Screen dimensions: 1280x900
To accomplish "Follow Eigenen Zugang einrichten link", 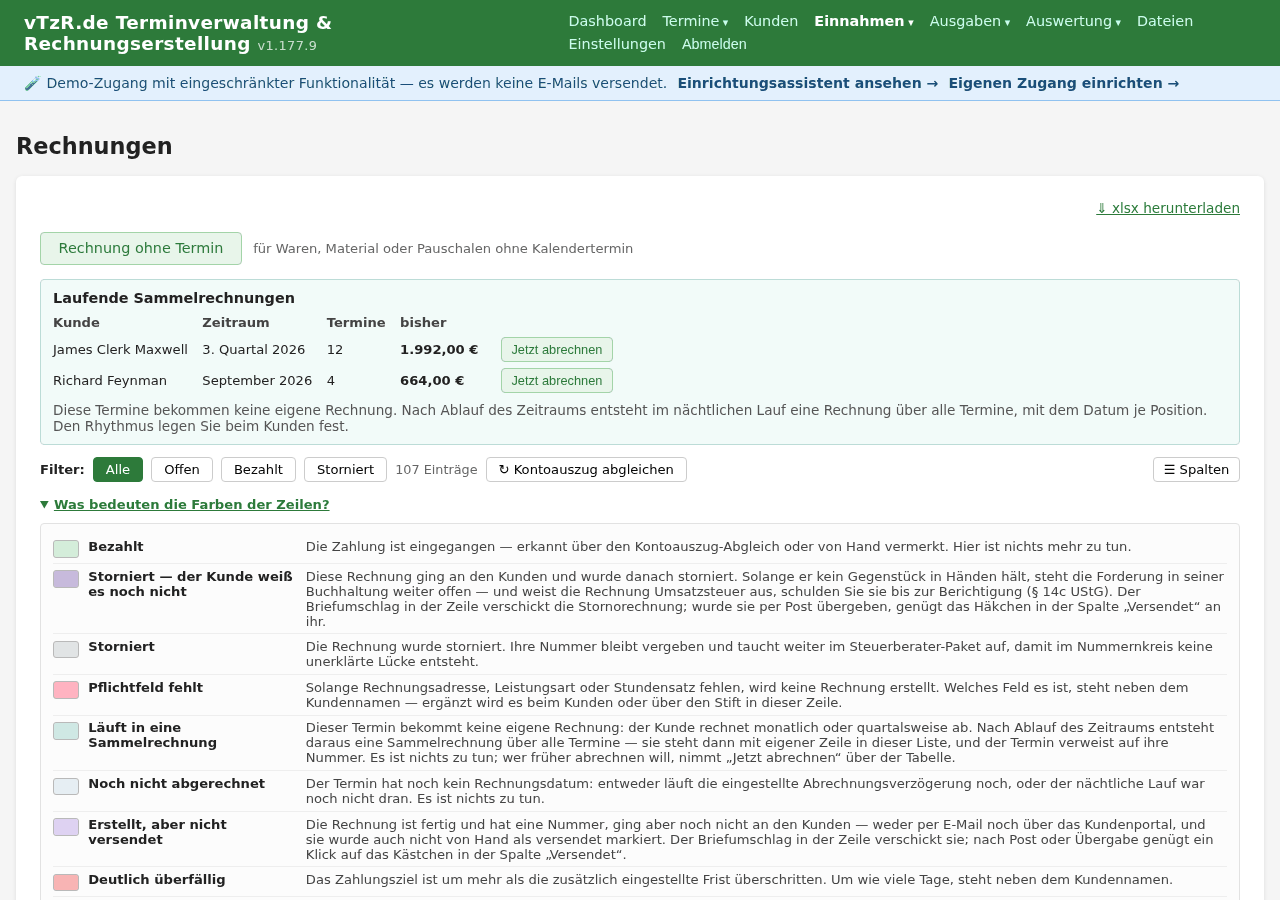I will pos(1064,83).
